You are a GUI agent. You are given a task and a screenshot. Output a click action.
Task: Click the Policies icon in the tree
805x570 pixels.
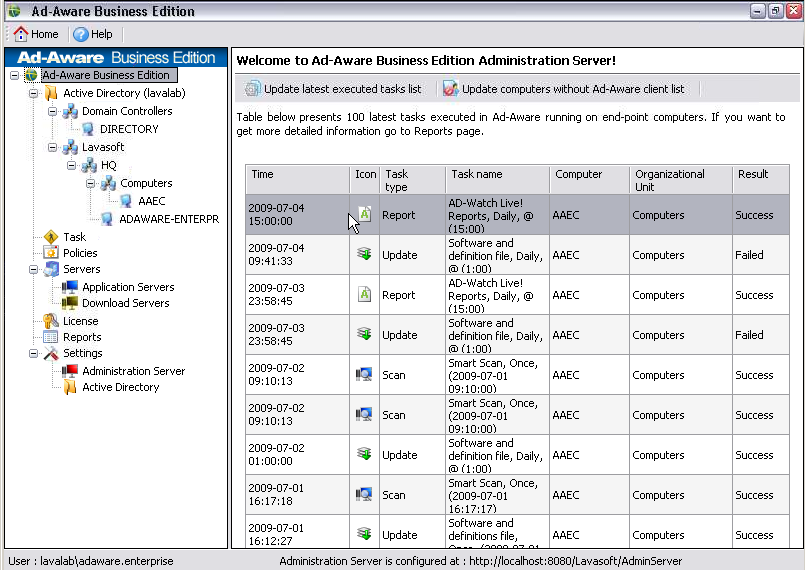click(51, 253)
